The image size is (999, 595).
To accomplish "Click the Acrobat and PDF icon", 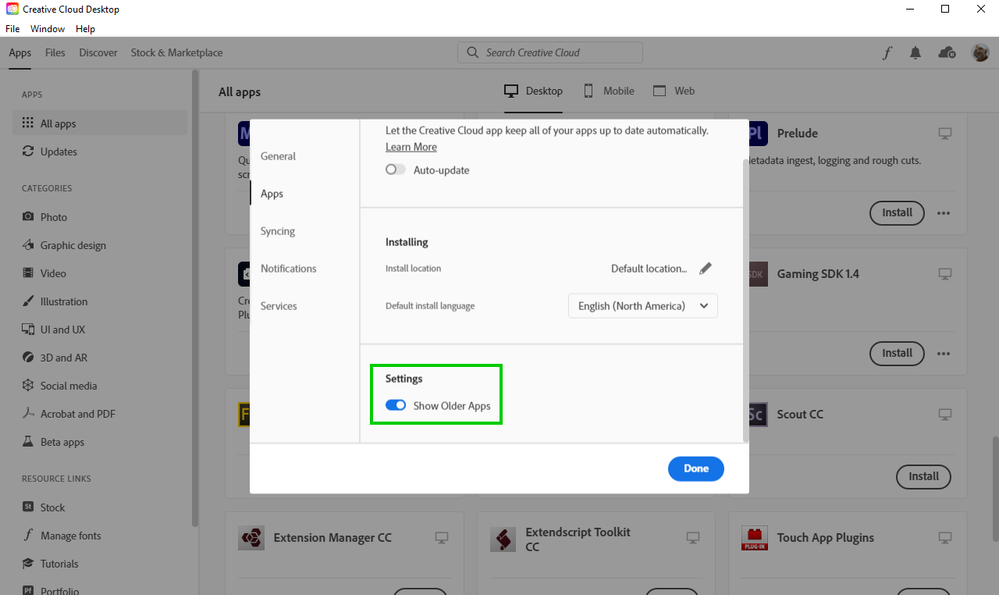I will point(27,413).
